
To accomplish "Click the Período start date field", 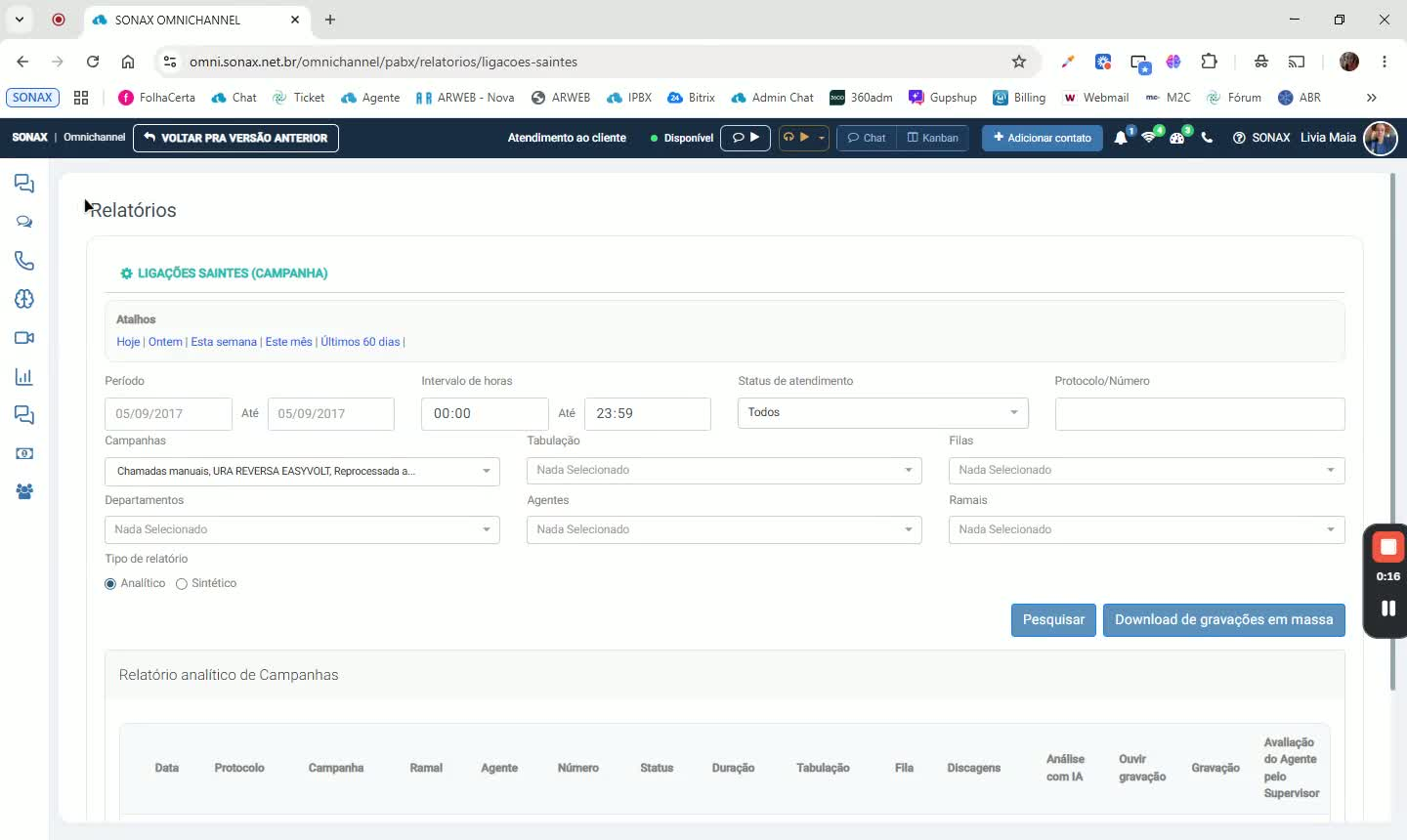I will click(x=168, y=413).
